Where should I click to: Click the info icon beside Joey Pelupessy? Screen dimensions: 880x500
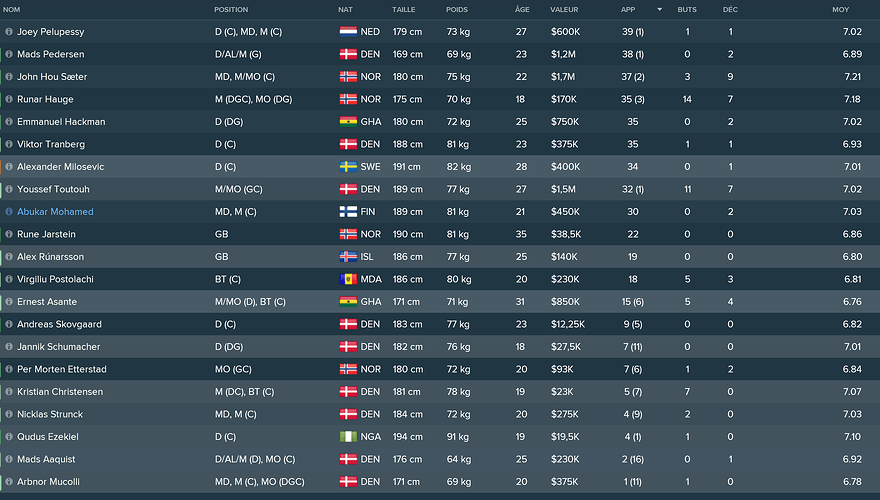click(9, 32)
